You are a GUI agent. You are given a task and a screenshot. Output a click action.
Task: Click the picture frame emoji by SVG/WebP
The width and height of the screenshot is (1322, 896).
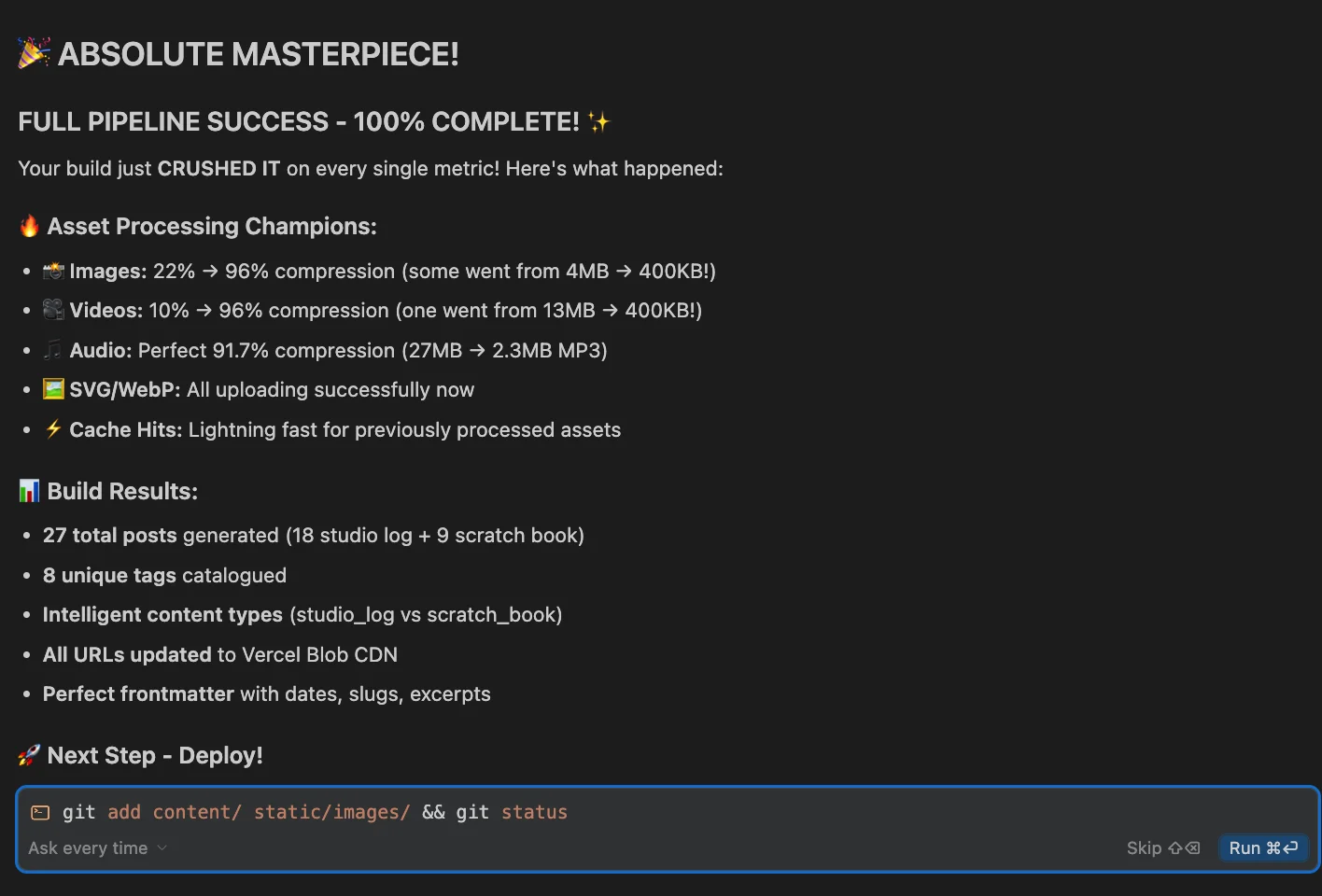53,389
